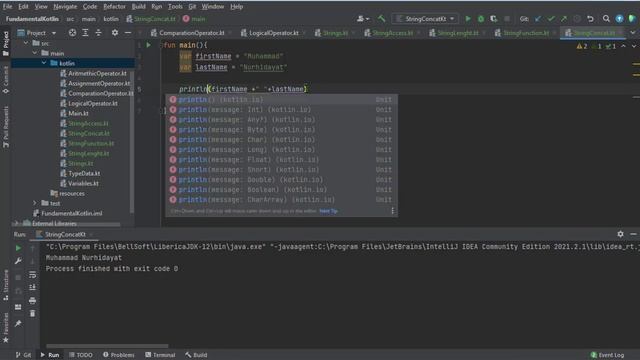Toggle scroll to end in Run console
This screenshot has height=360, width=640.
33,287
